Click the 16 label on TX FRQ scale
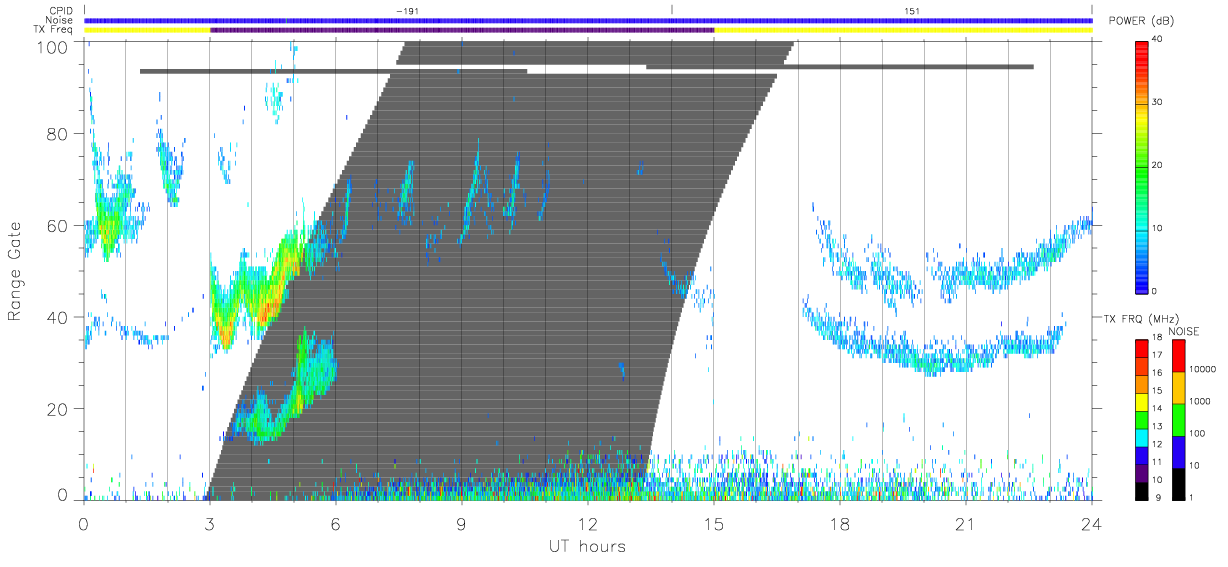Screen dimensions: 1228x567 [1157, 373]
